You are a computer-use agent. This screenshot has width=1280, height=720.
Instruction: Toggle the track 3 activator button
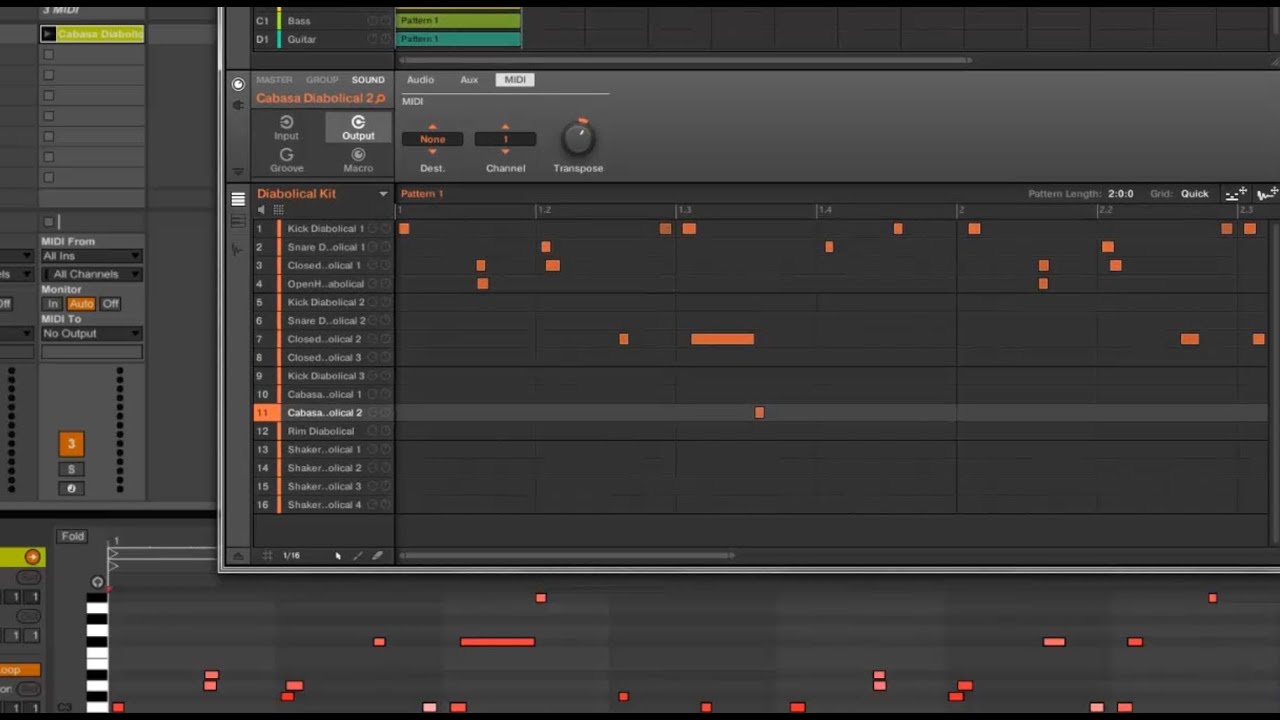(x=71, y=444)
